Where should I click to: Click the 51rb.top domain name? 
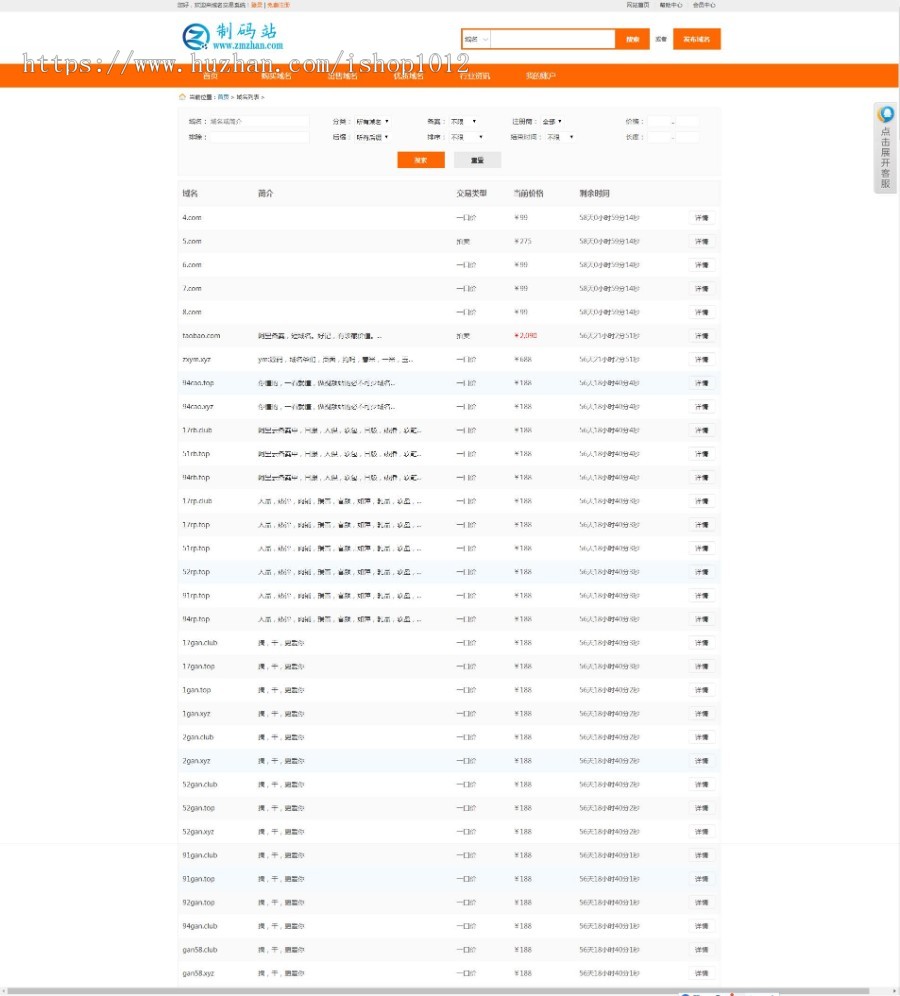196,454
